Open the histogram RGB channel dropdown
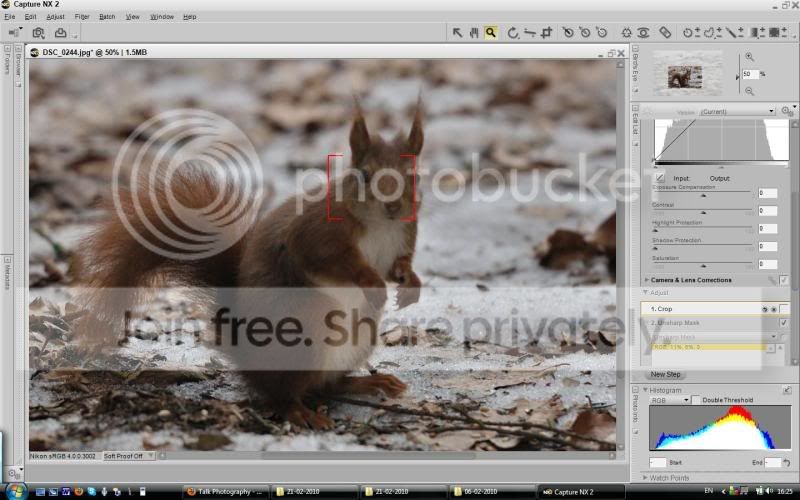This screenshot has width=800, height=500. (670, 400)
